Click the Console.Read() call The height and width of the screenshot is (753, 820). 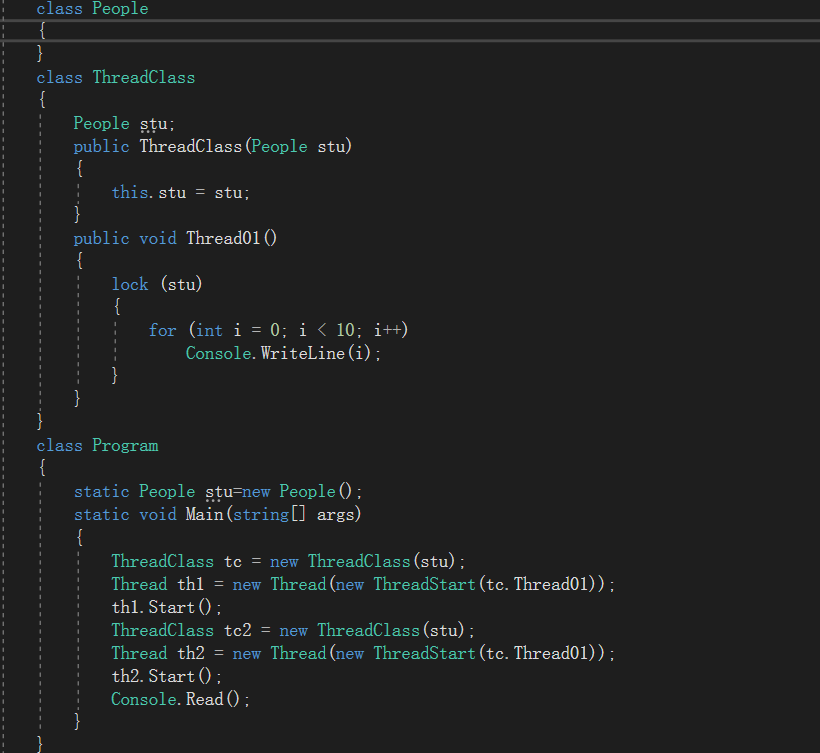(179, 698)
